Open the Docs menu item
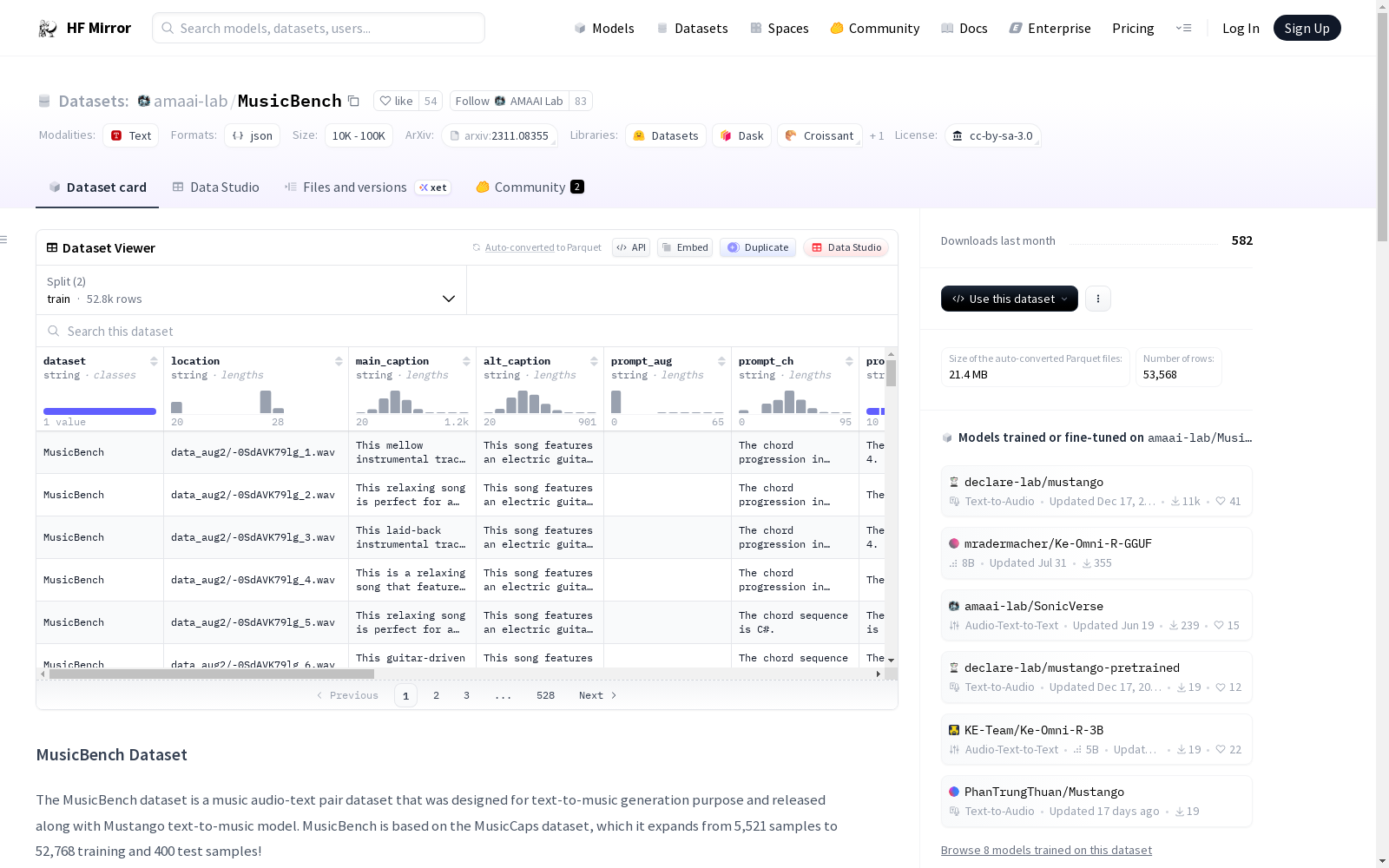The width and height of the screenshot is (1389, 868). coord(964,28)
